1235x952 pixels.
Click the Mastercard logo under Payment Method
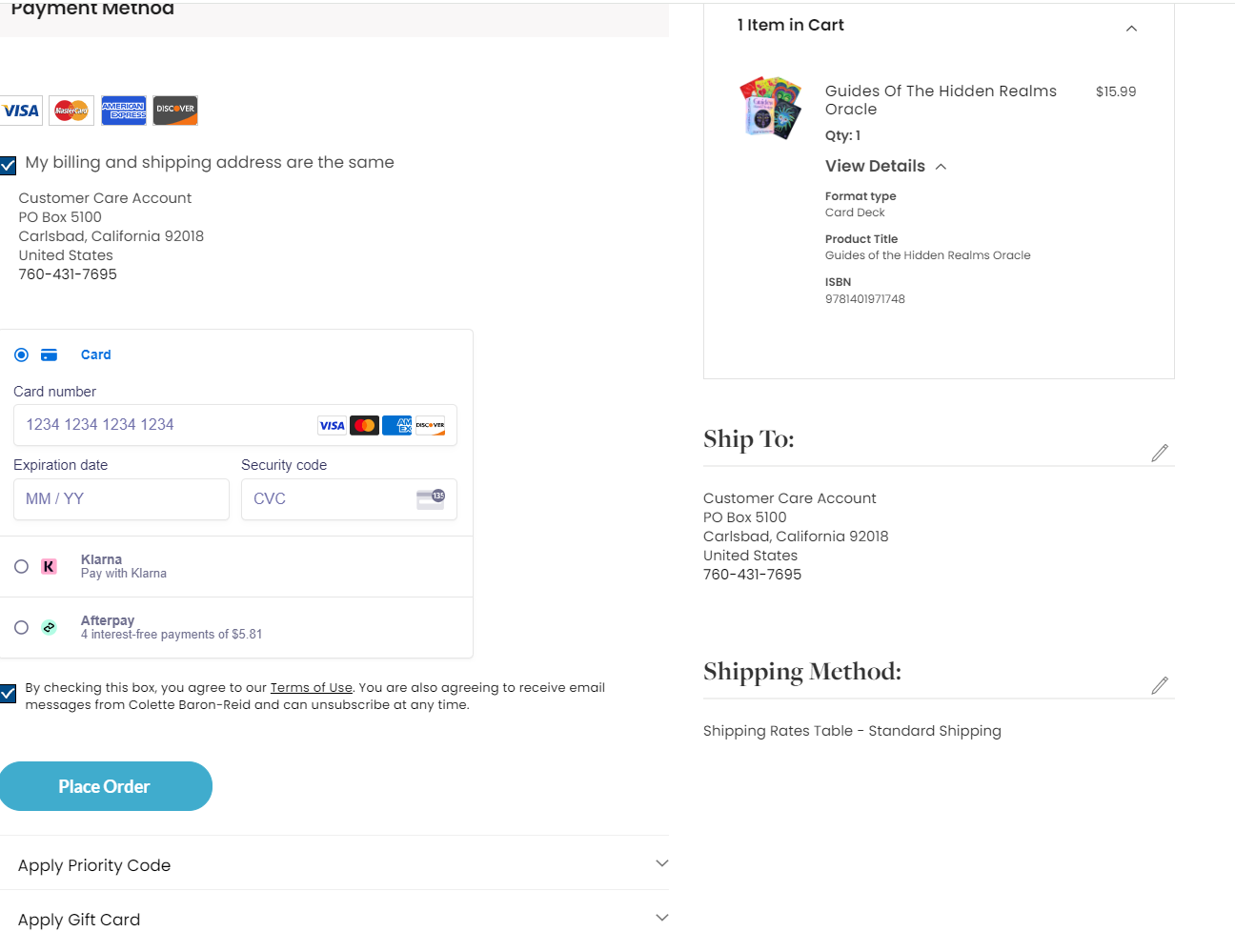[71, 111]
